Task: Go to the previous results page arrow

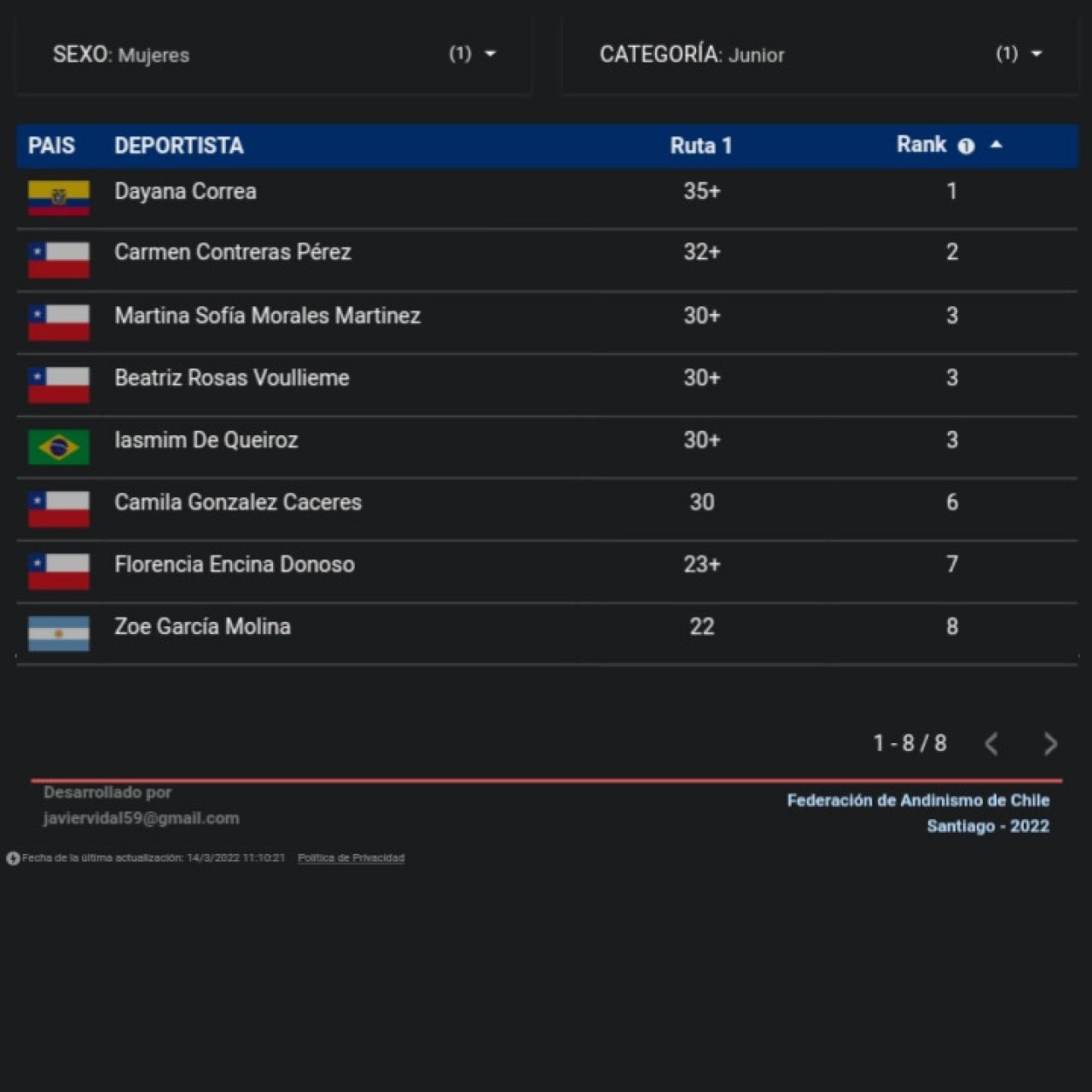Action: tap(991, 744)
